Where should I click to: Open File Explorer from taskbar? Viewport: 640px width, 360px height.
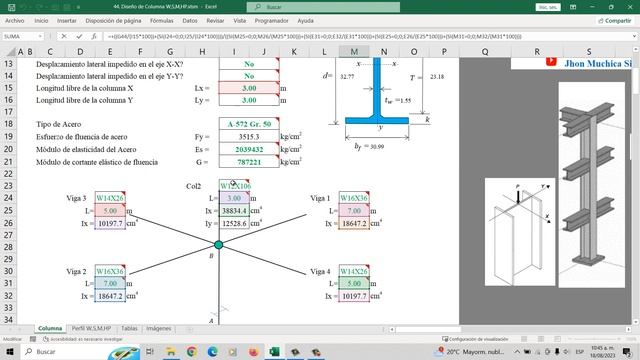(x=171, y=351)
